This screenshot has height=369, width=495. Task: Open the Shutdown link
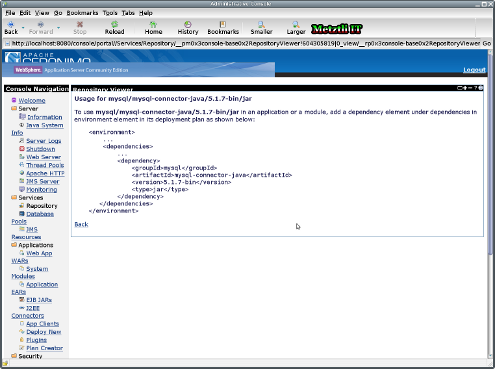coord(41,149)
